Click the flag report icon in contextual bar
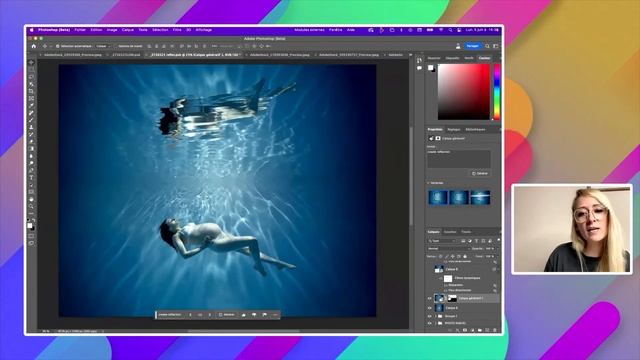 coord(264,315)
